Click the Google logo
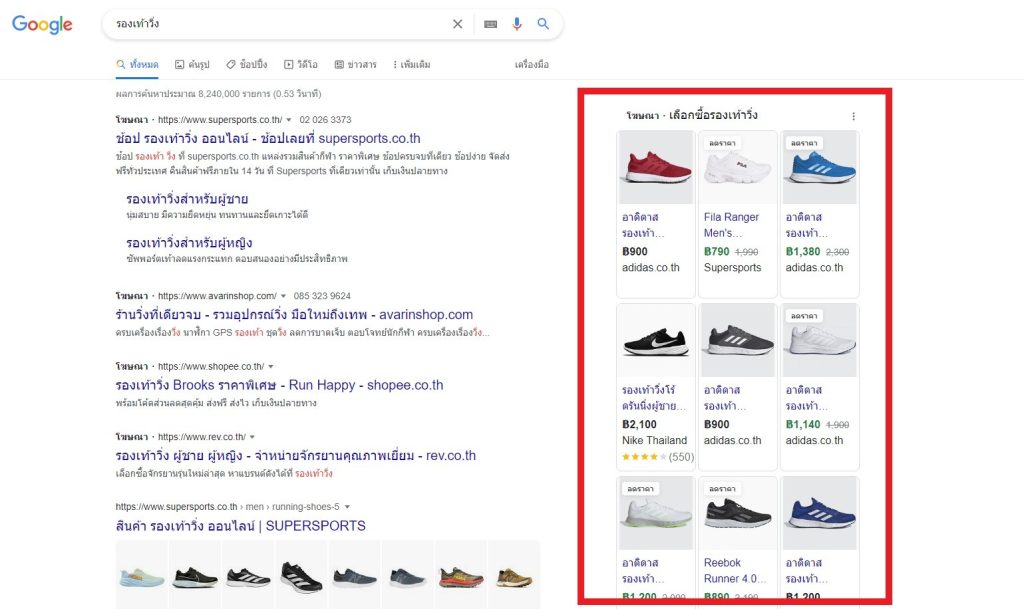The image size is (1024, 609). 42,24
